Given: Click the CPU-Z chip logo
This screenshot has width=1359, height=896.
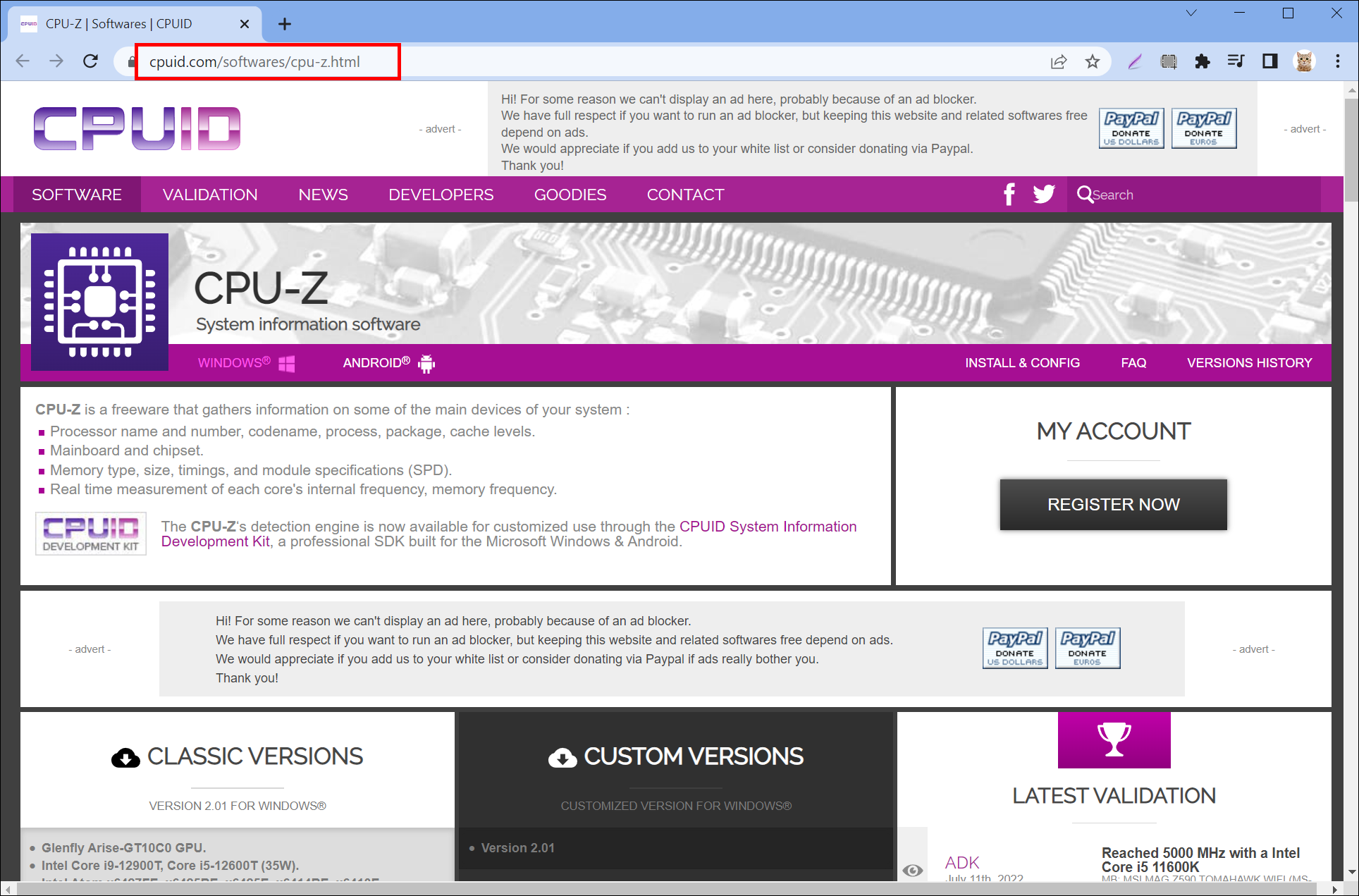Looking at the screenshot, I should coord(99,302).
